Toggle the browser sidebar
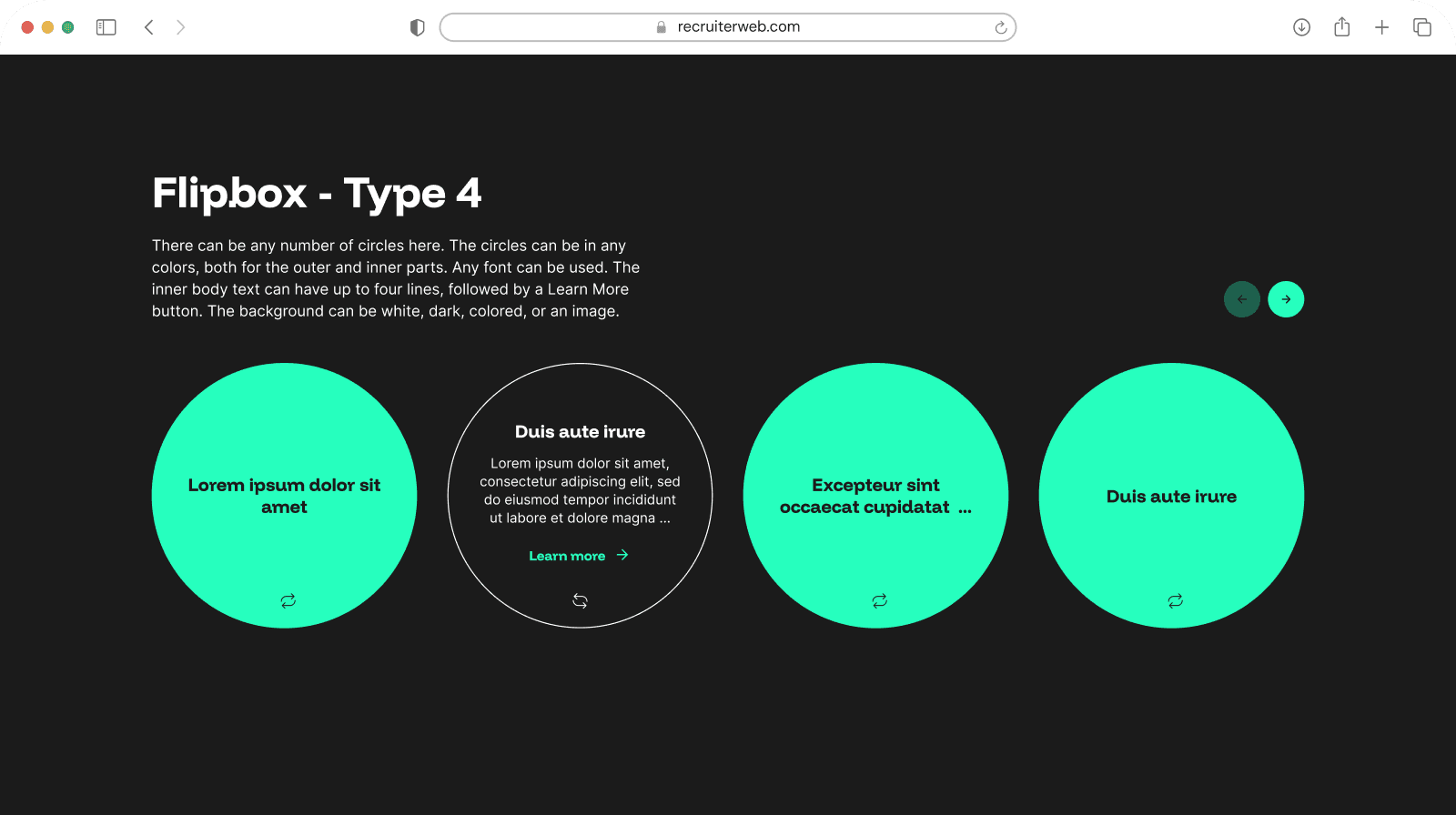Image resolution: width=1456 pixels, height=815 pixels. pos(106,27)
